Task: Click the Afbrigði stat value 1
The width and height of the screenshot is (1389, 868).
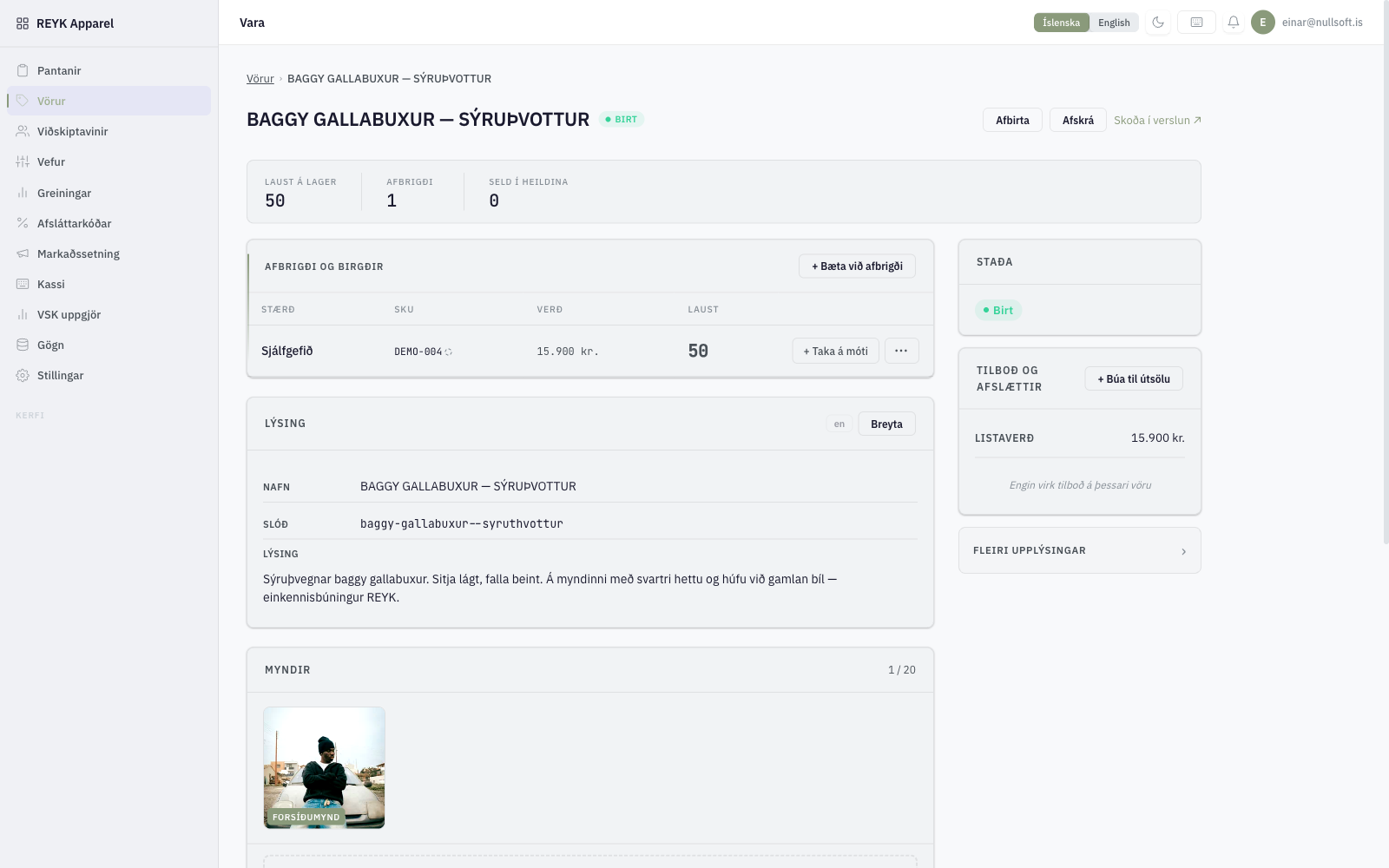Action: [x=392, y=201]
